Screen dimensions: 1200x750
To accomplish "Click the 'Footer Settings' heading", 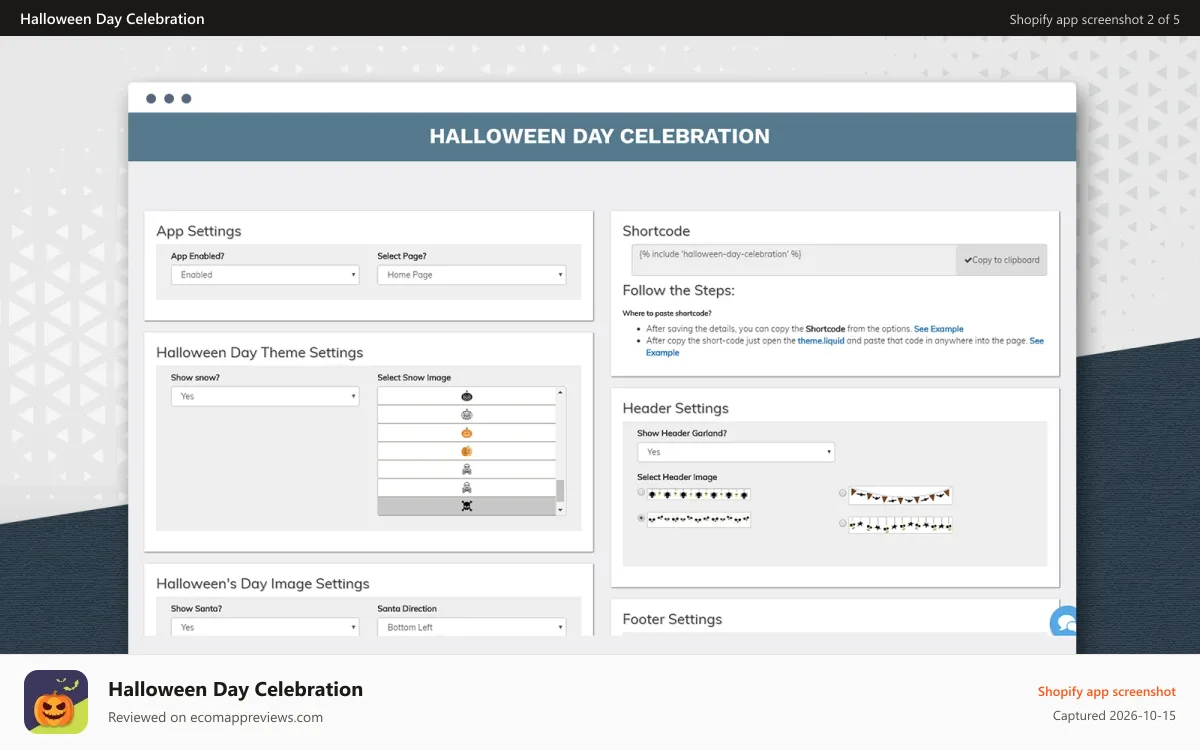I will pyautogui.click(x=672, y=619).
